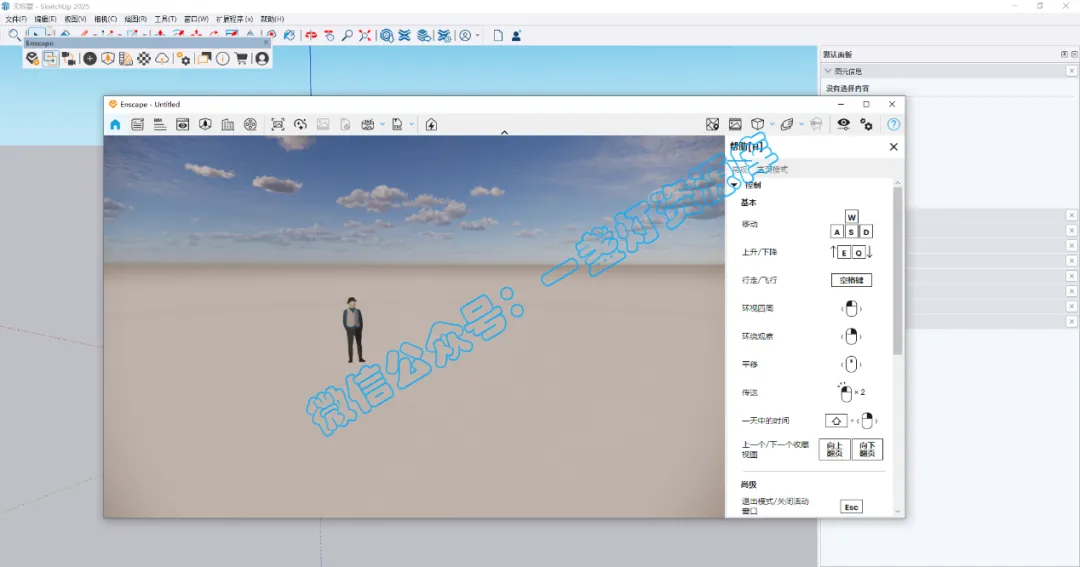Click the blank page icon in SketchUp toolbar

pos(498,35)
